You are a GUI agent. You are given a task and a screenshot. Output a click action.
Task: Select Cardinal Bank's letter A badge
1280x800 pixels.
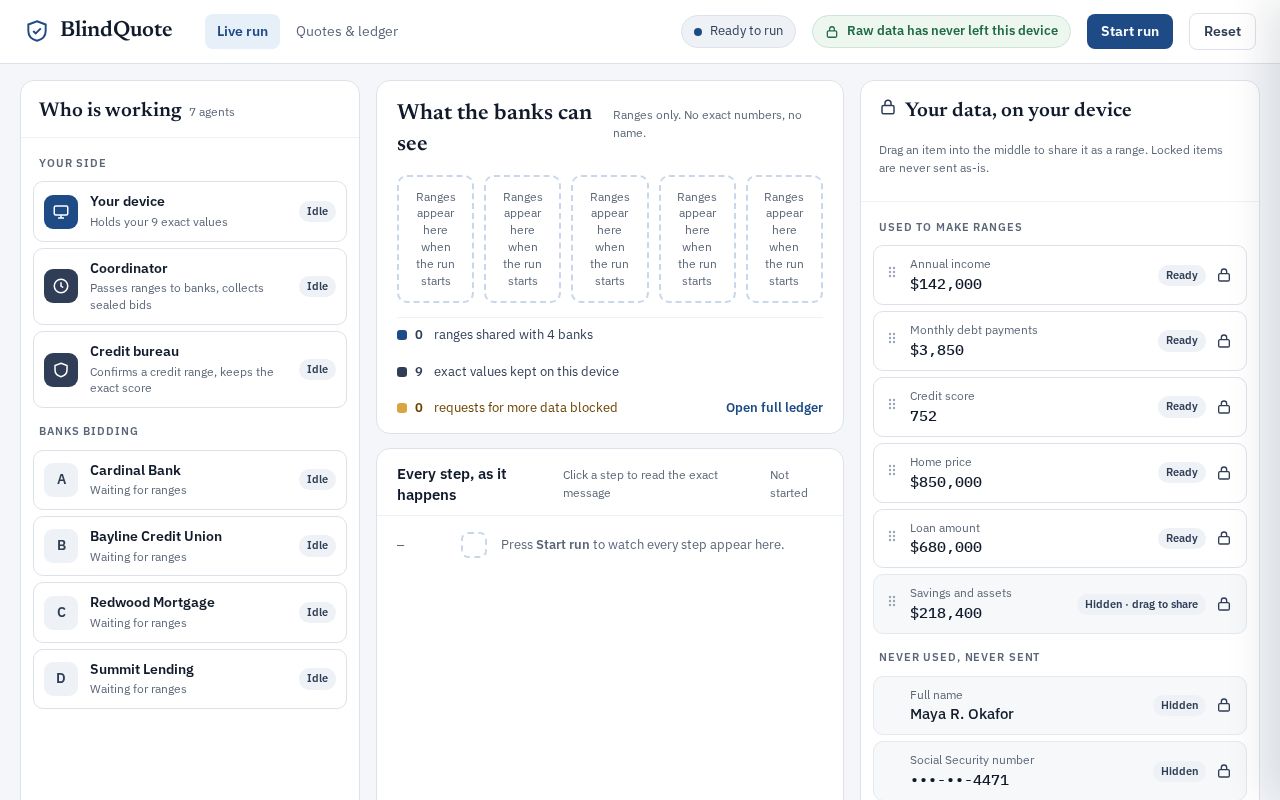[x=61, y=480]
